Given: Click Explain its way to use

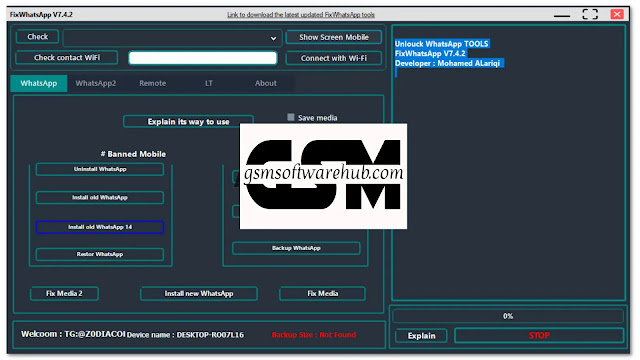Looking at the screenshot, I should coord(188,122).
